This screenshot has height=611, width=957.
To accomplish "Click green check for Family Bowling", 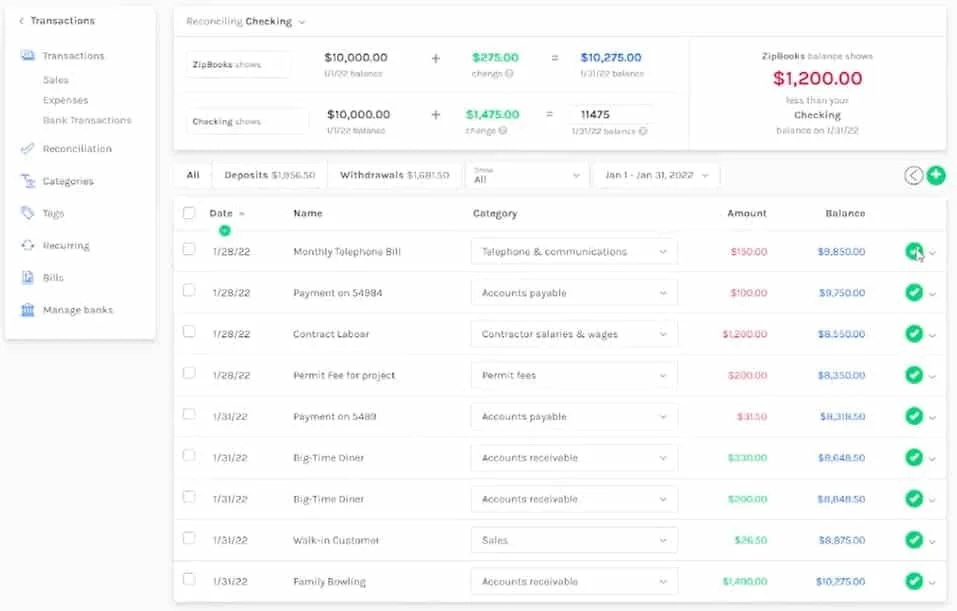I will coord(914,581).
